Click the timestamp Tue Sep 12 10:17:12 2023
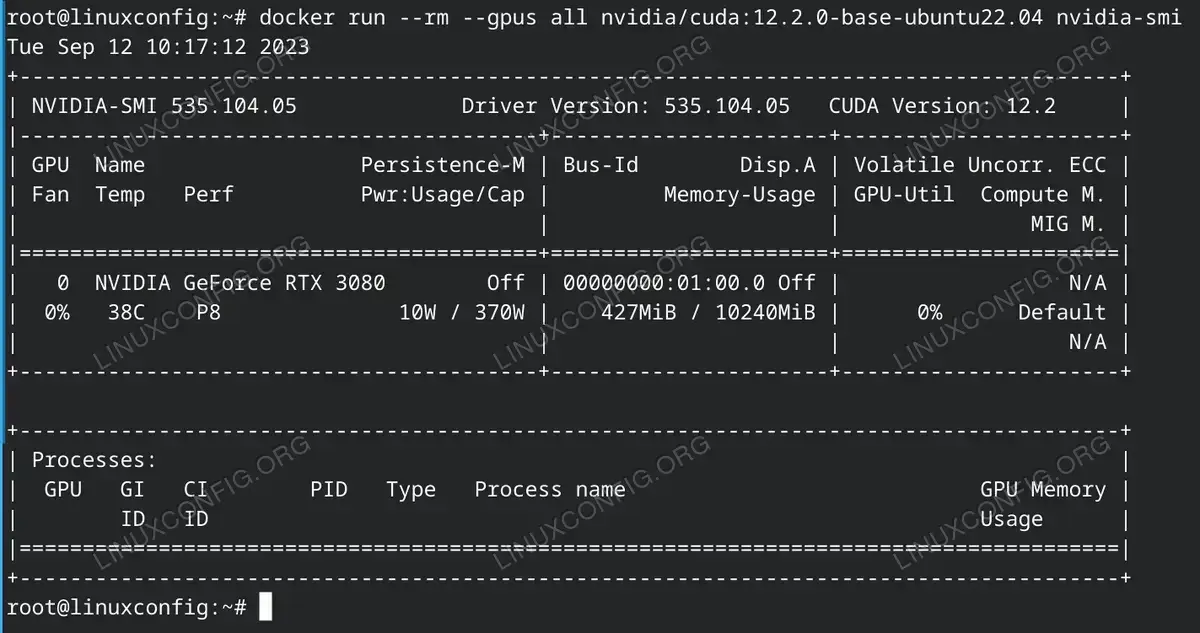1200x633 pixels. click(x=158, y=47)
